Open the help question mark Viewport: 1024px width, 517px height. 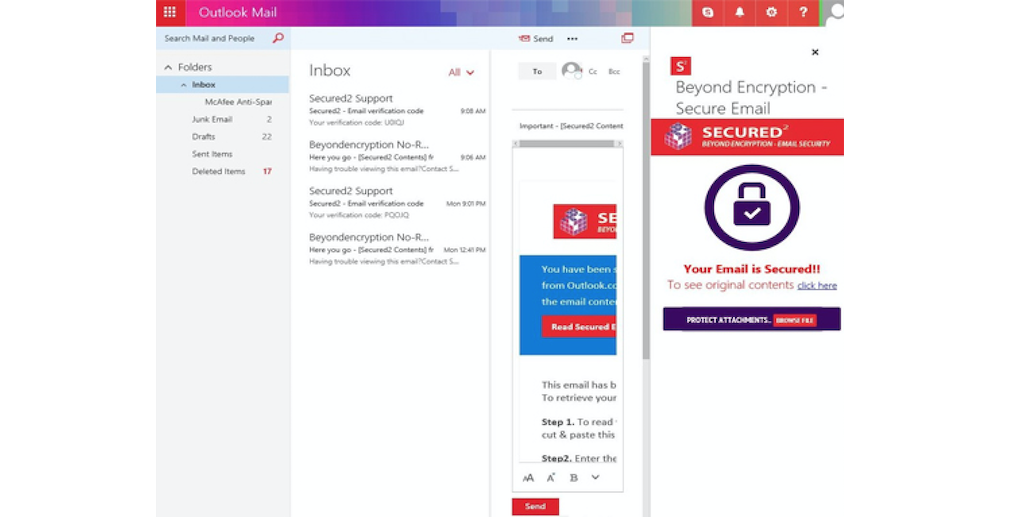pos(803,12)
